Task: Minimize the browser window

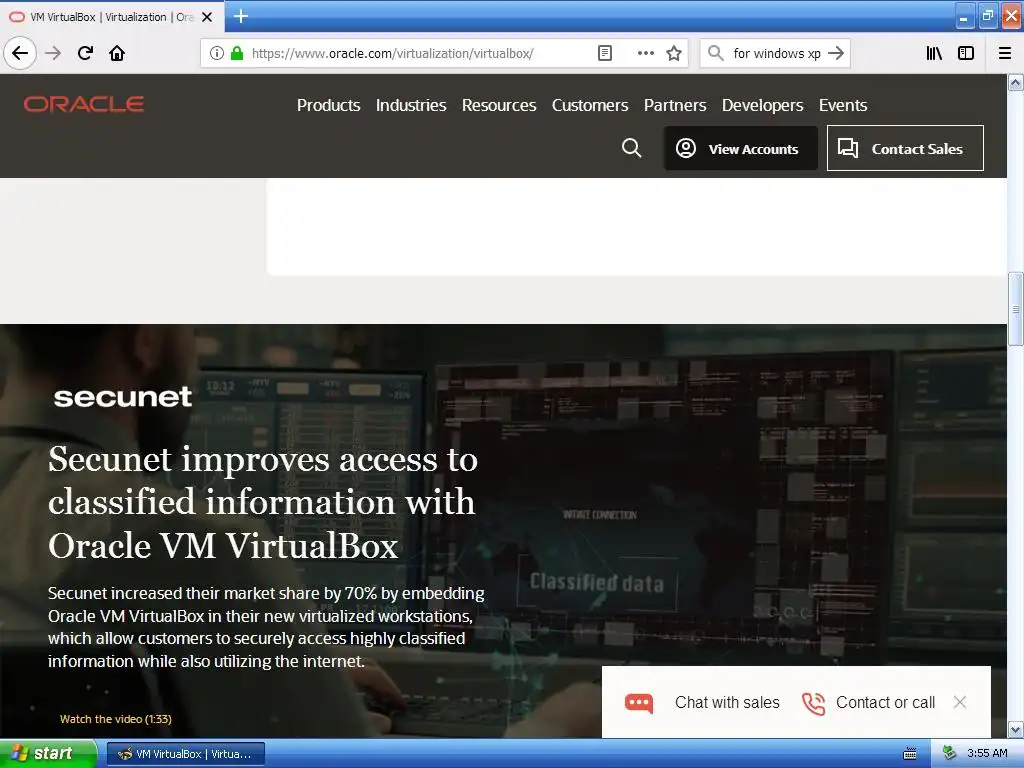Action: point(964,17)
